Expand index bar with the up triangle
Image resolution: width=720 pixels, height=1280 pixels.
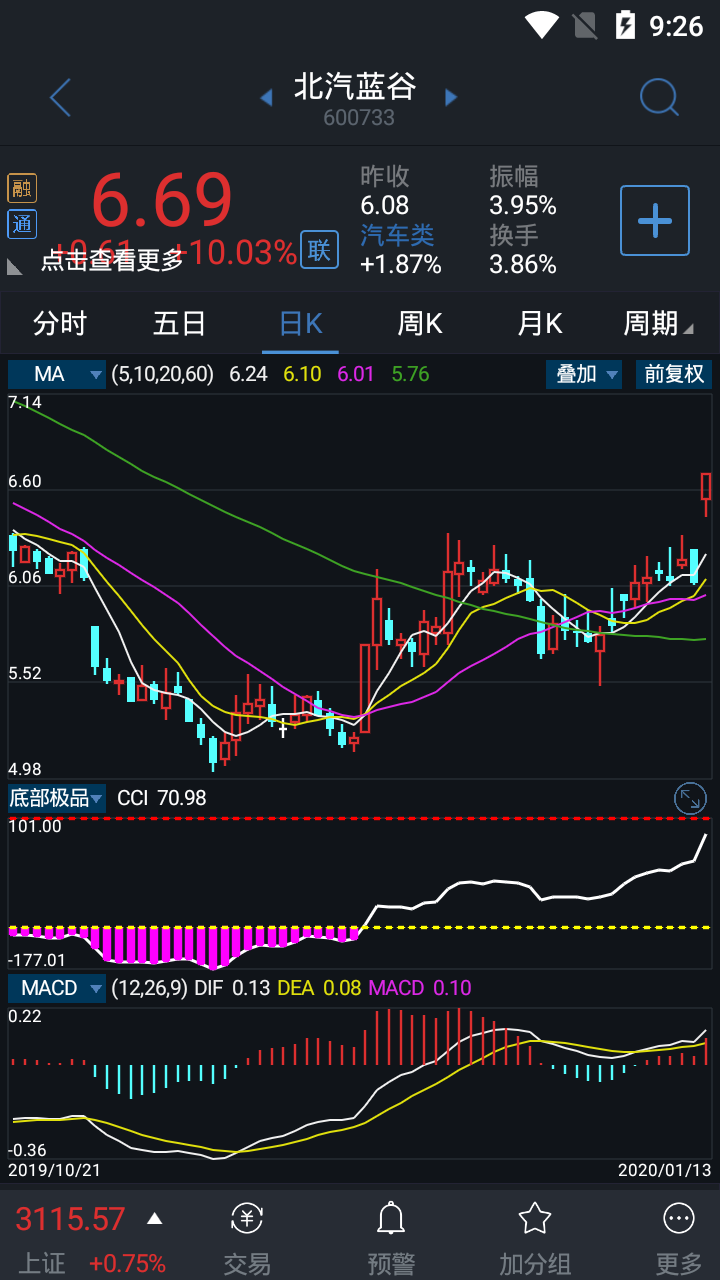pos(154,1218)
